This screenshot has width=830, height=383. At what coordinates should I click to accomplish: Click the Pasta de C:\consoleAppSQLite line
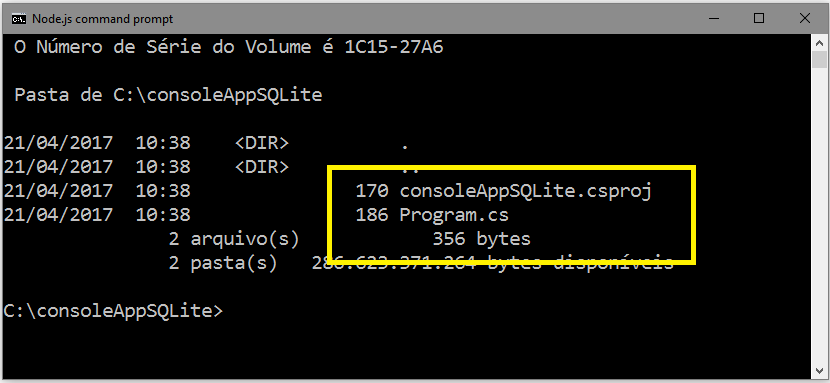tap(168, 95)
